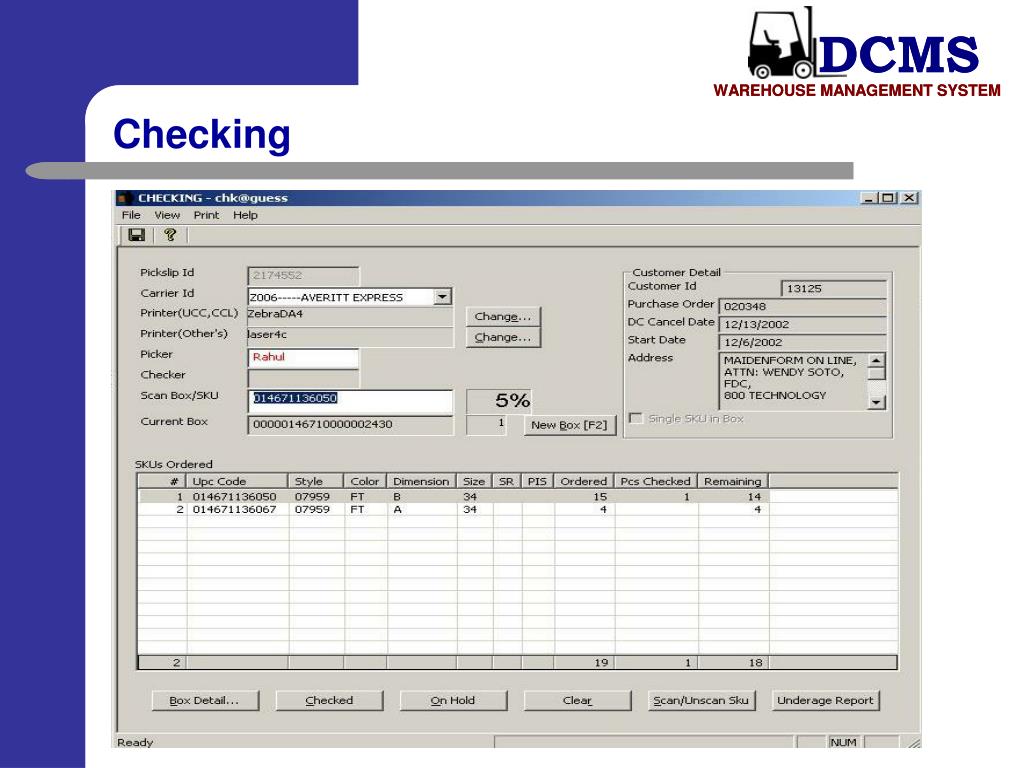Maximize the CHECKING window
The image size is (1024, 768).
[888, 198]
